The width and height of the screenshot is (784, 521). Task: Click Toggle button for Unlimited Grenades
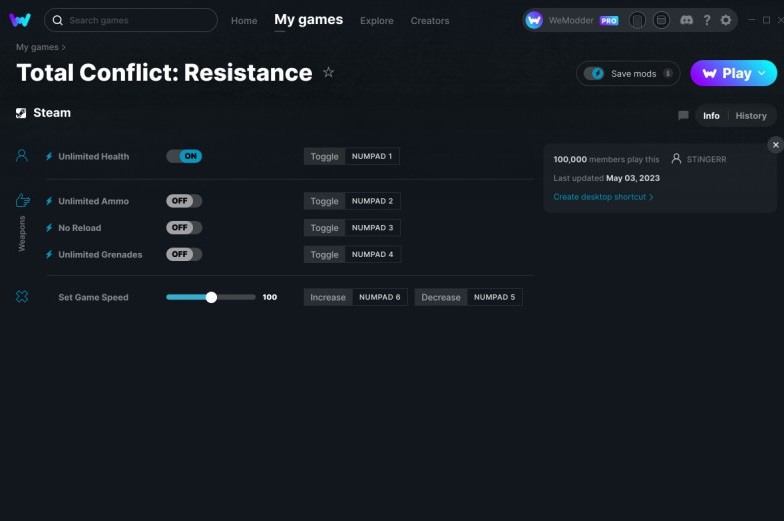[324, 254]
